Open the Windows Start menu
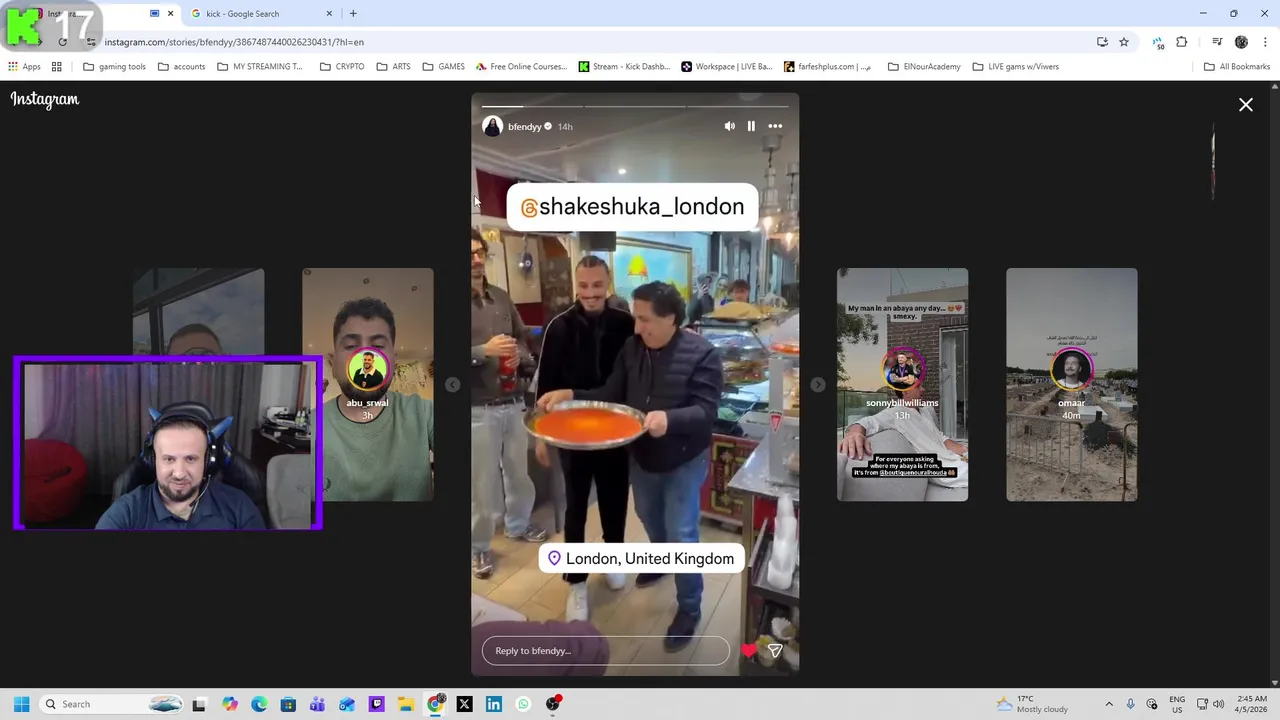The height and width of the screenshot is (720, 1280). (21, 704)
